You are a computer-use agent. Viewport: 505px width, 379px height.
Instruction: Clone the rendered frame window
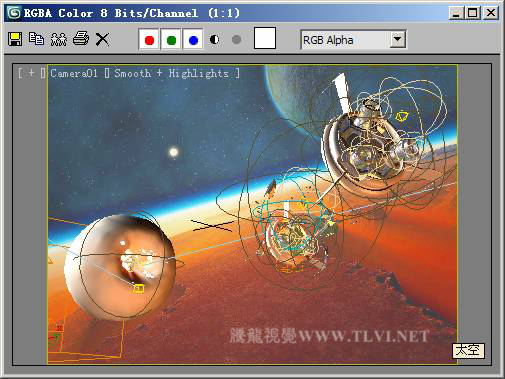point(58,39)
